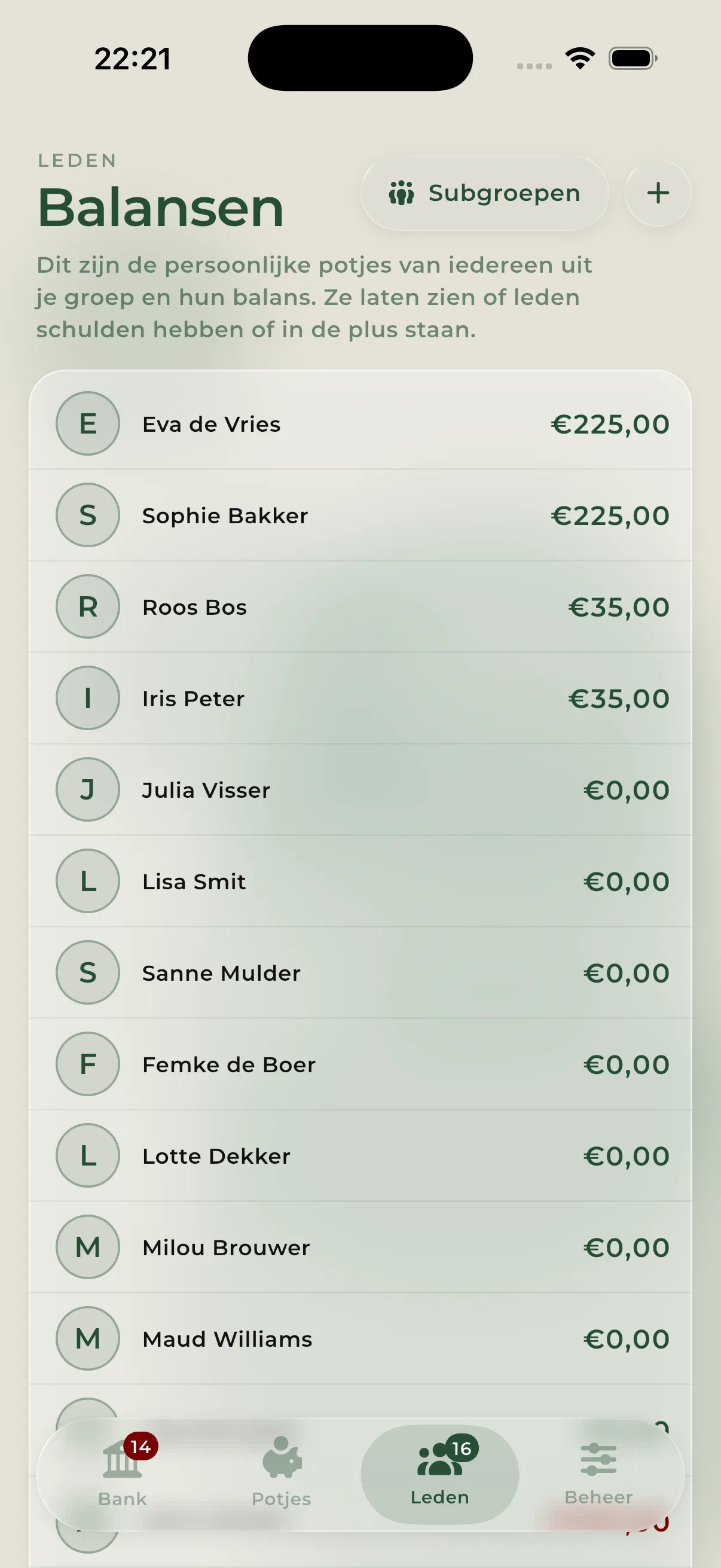Open Sophie Bakker's balance row
This screenshot has width=721, height=1568.
pos(361,515)
